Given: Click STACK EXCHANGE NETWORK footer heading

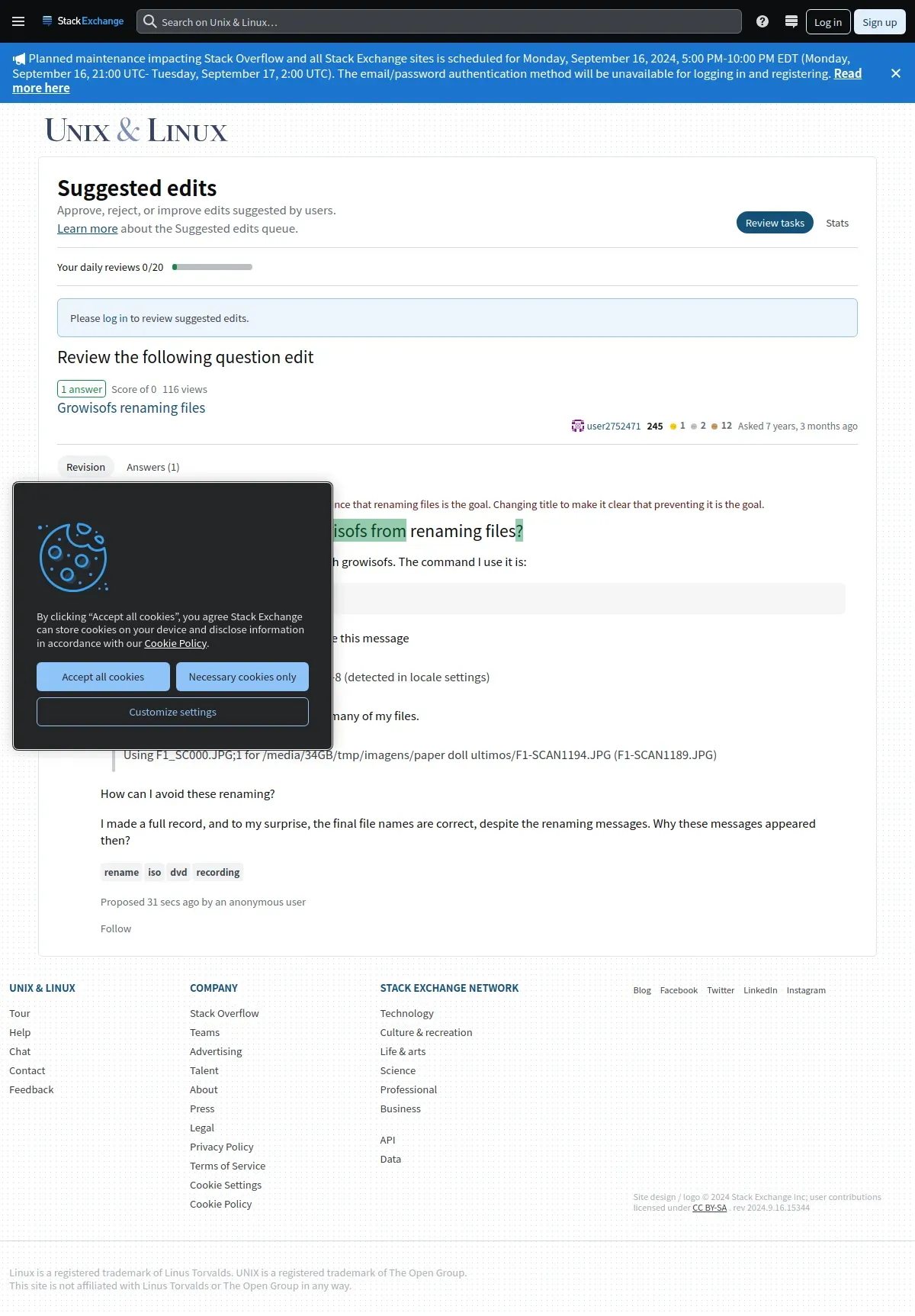Looking at the screenshot, I should (449, 988).
